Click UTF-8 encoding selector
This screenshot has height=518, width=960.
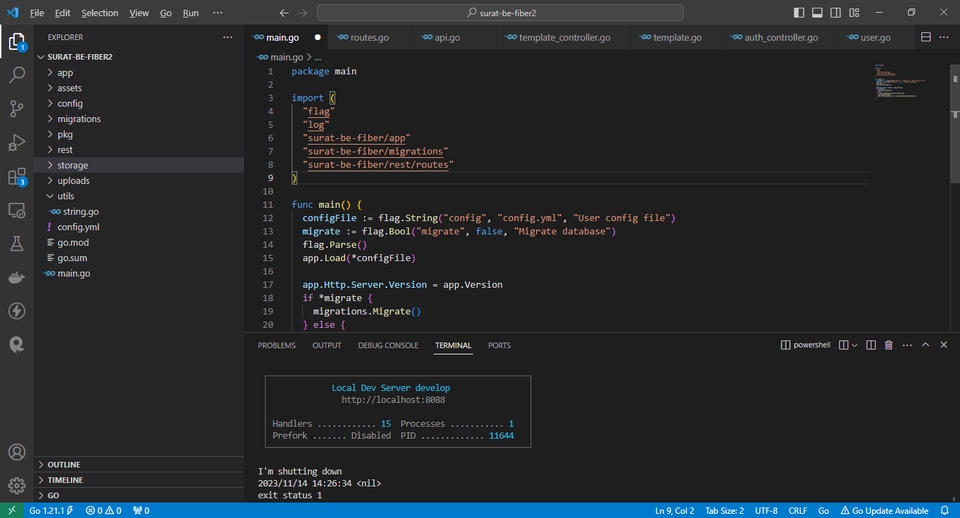coord(766,510)
